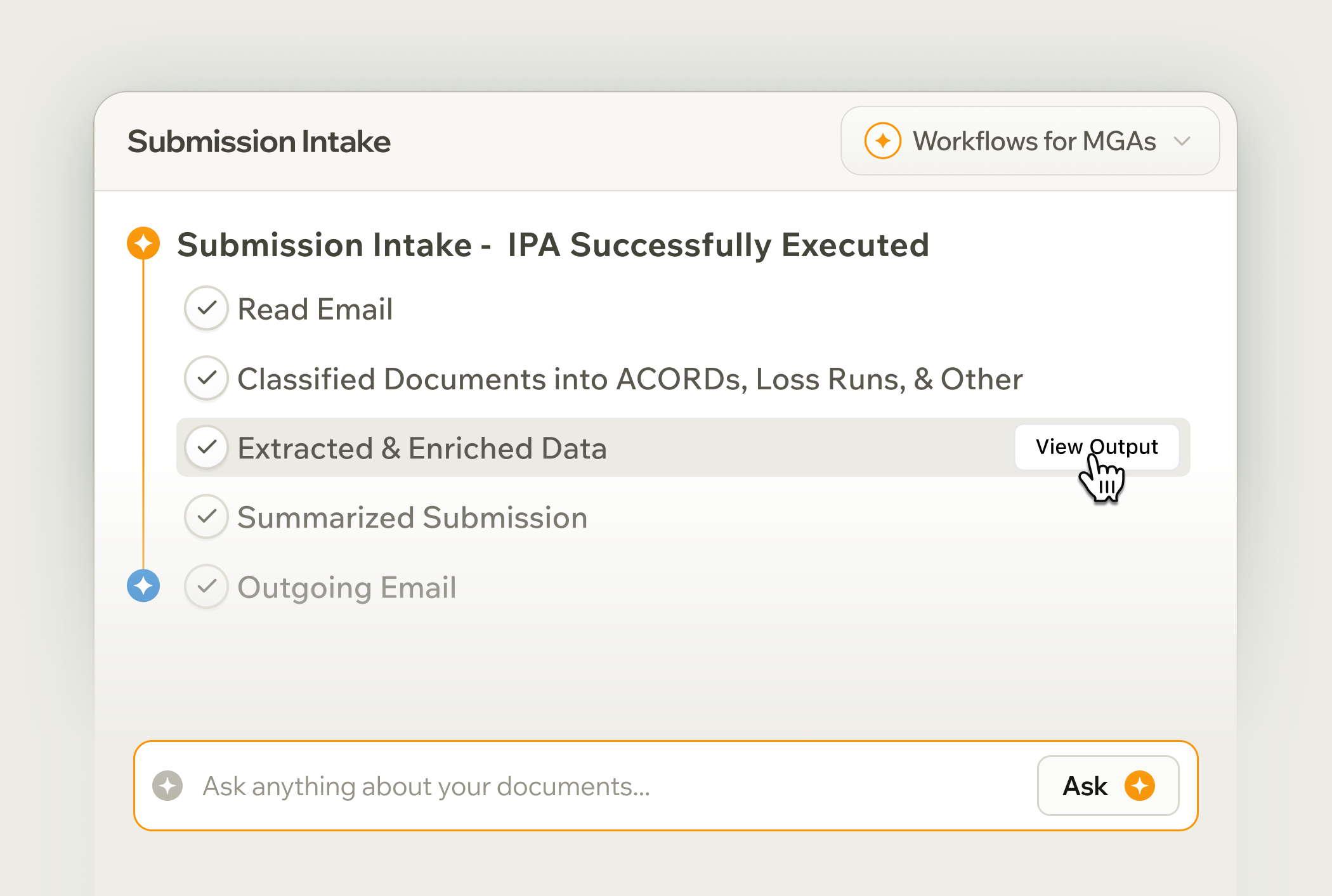Select the Classified Documents into ACORDs step
The width and height of the screenshot is (1332, 896).
(629, 379)
